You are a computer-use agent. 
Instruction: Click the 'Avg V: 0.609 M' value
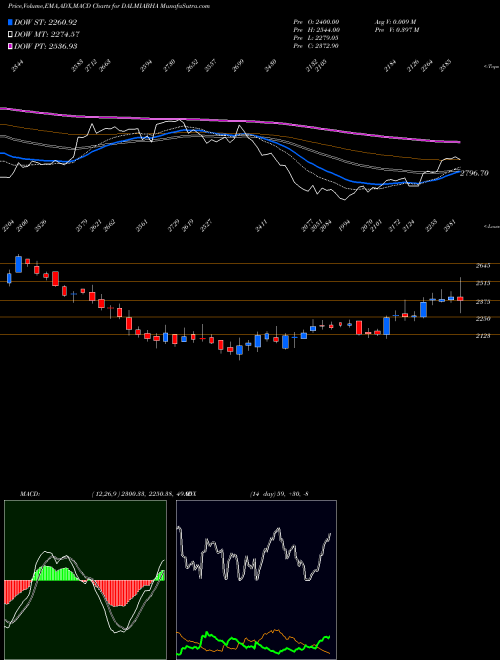[x=395, y=22]
